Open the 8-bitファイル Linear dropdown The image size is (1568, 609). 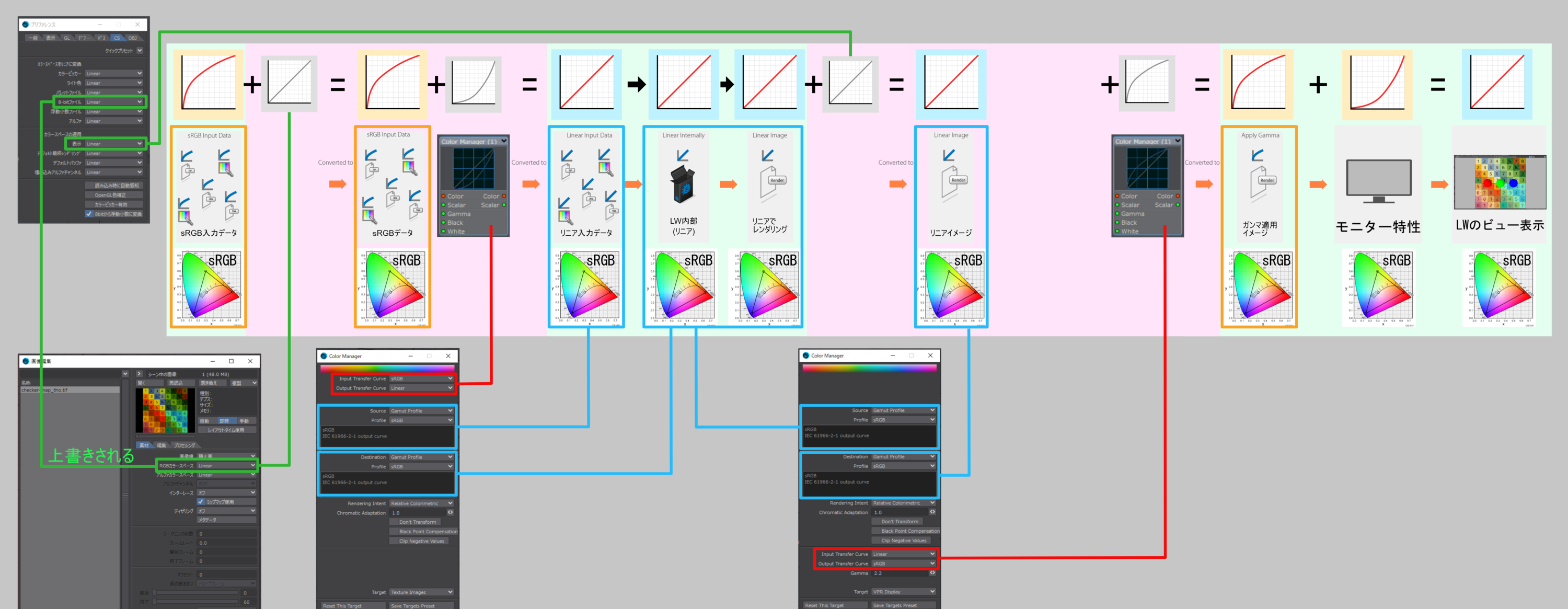click(x=114, y=102)
